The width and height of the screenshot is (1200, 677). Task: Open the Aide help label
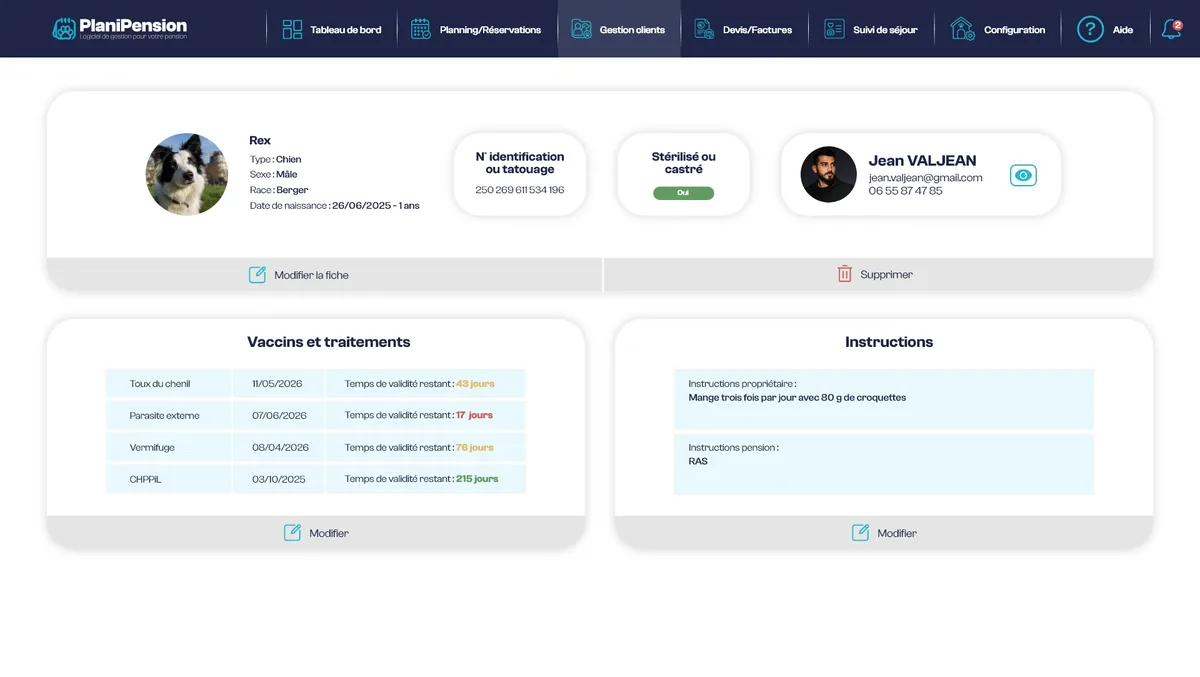1123,30
